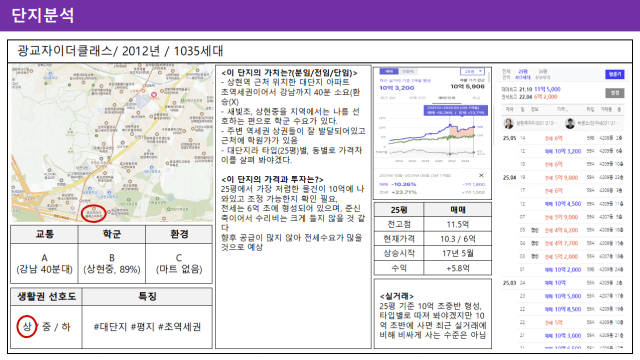Click the 단지분석 slide title
This screenshot has width=640, height=360.
[43, 16]
